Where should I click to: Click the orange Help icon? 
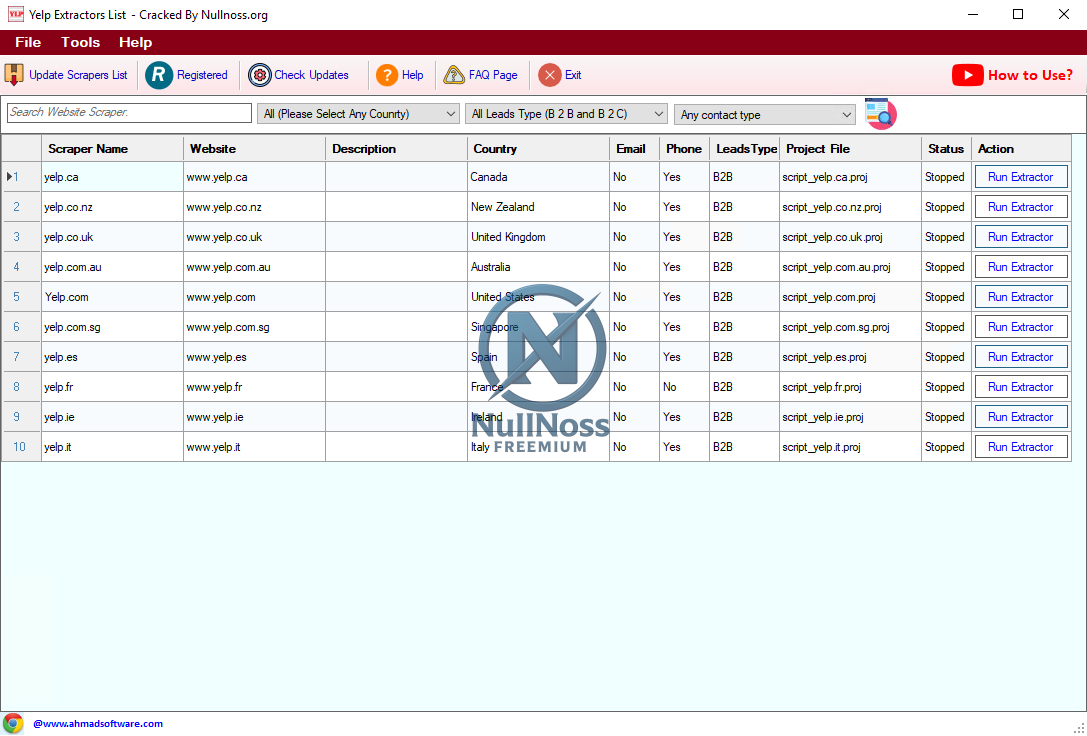(387, 75)
